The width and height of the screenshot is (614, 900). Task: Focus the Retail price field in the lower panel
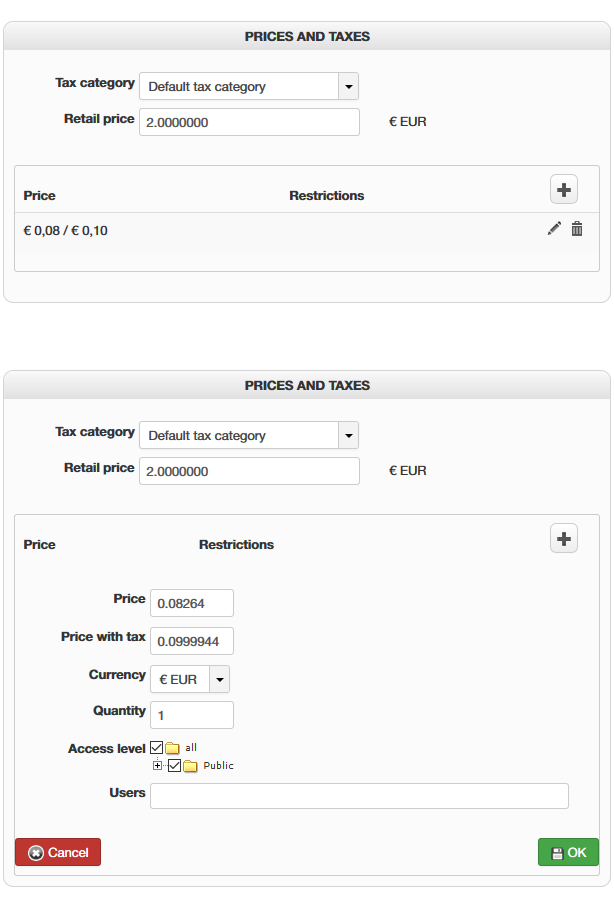click(249, 471)
